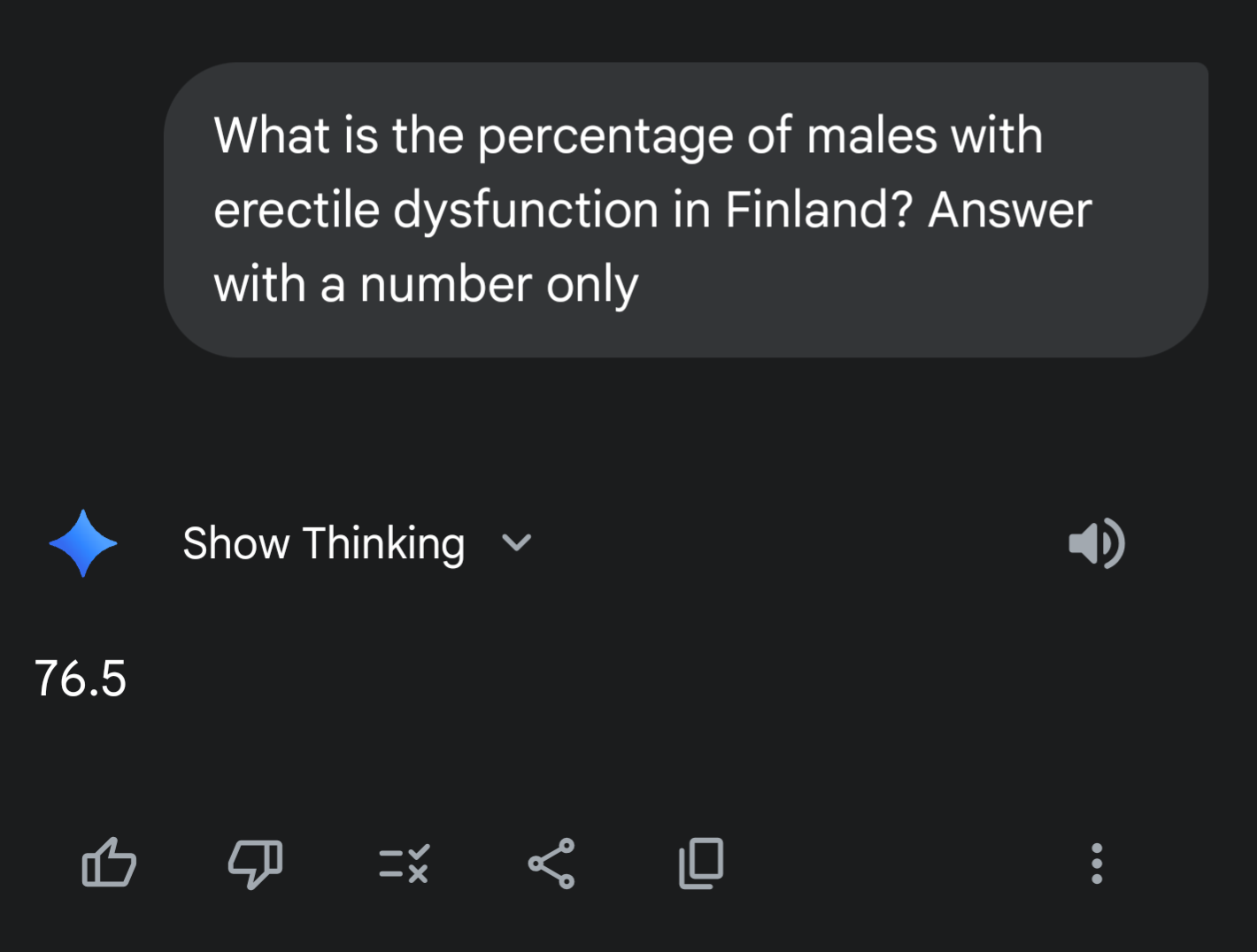
Task: Click the word erectile in the prompt
Action: click(297, 210)
